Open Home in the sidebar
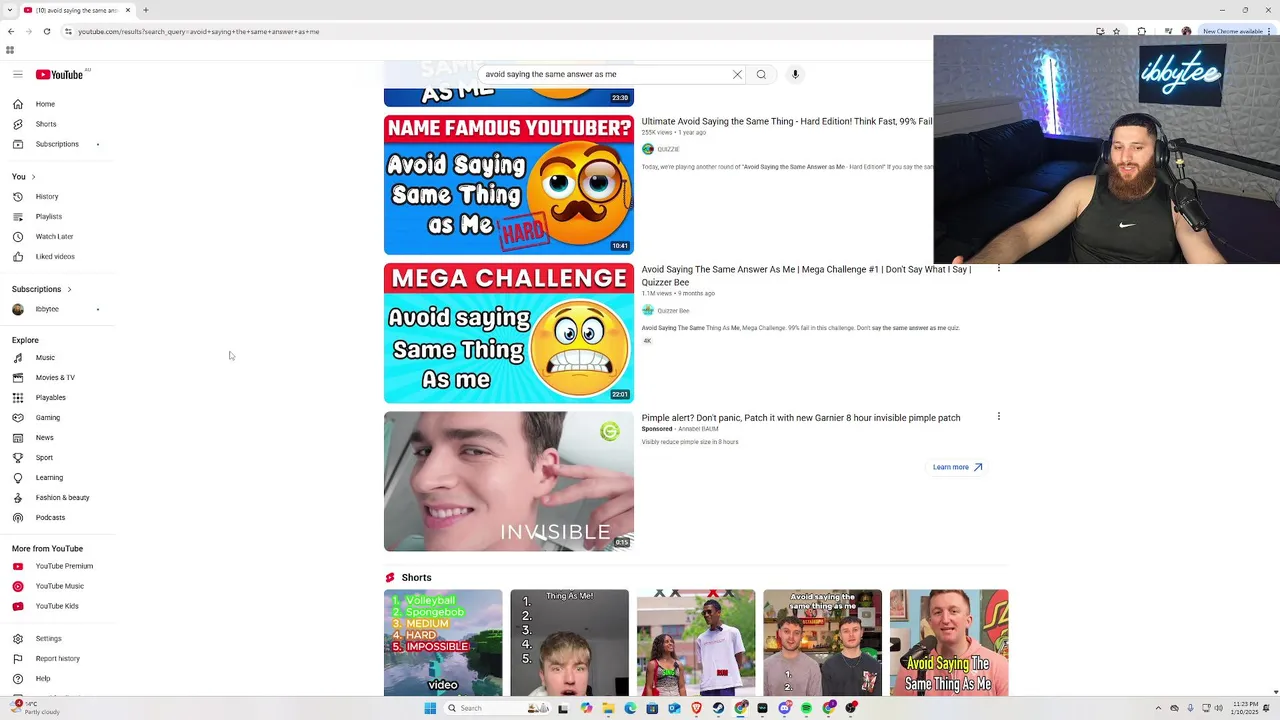Image resolution: width=1280 pixels, height=720 pixels. [x=45, y=104]
